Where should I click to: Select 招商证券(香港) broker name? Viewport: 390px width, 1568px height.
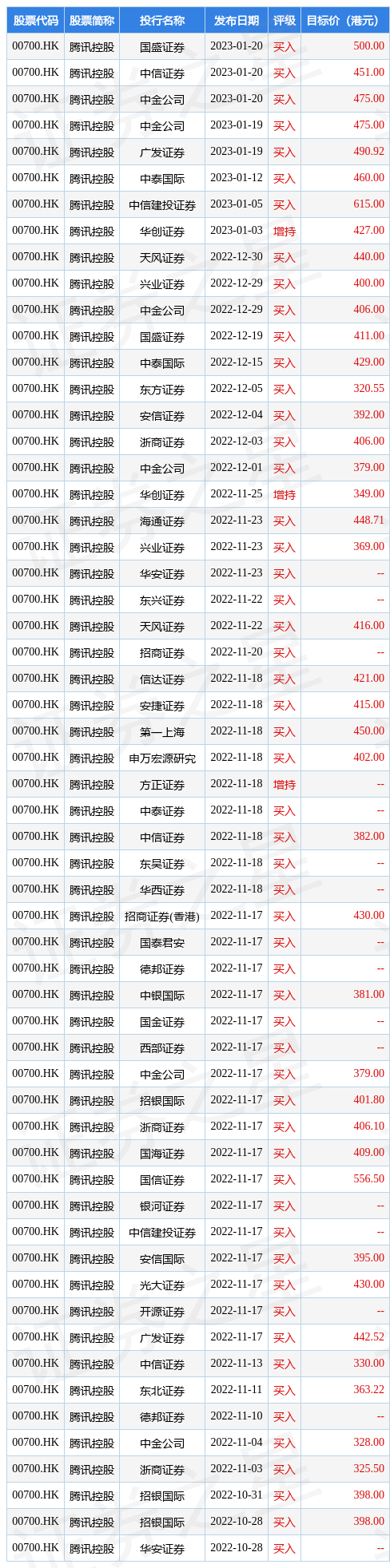pos(162,916)
